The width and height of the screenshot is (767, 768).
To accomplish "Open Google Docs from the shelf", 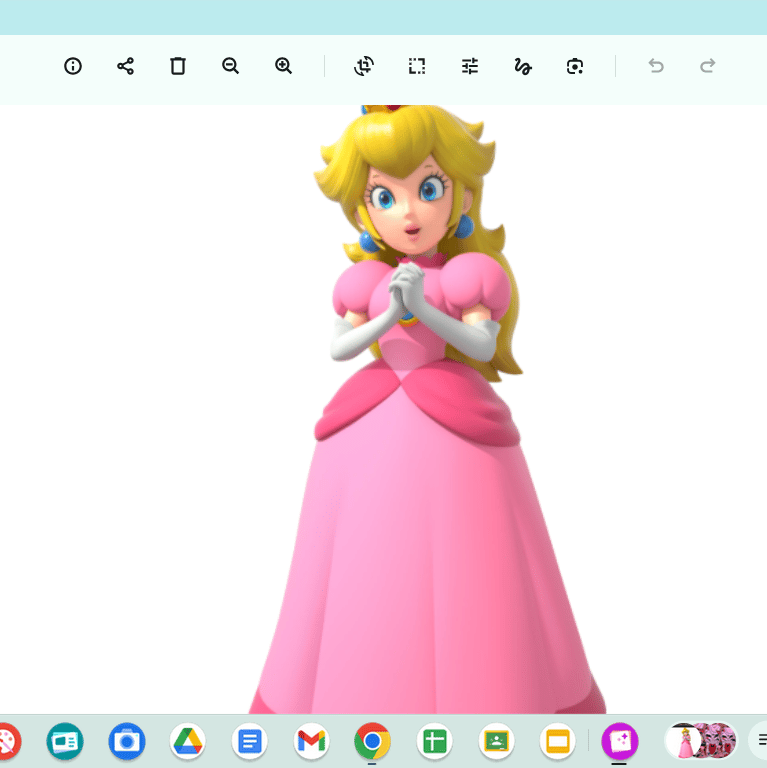I will tap(250, 742).
